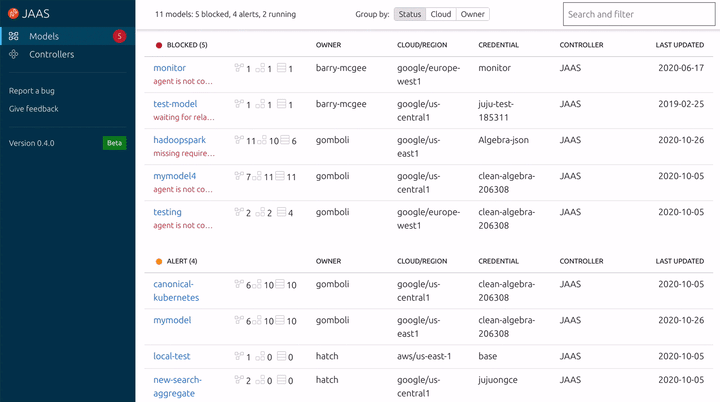This screenshot has height=402, width=720.
Task: Click 'base' credential in local-test row
Action: (488, 356)
